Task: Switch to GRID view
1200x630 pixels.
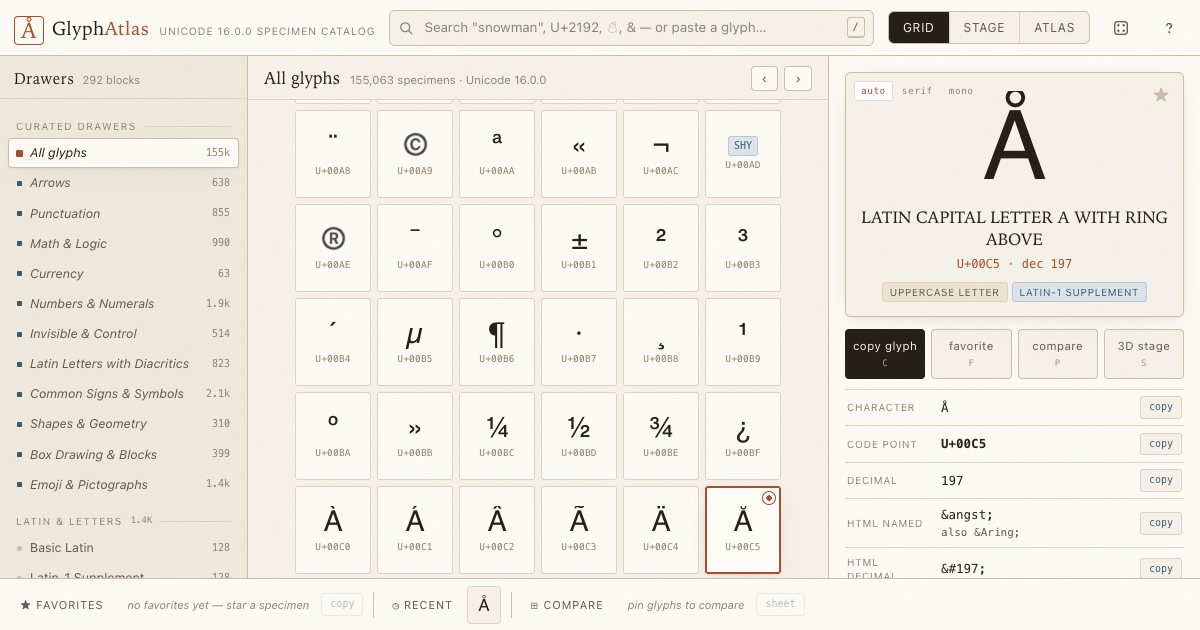Action: coord(918,28)
